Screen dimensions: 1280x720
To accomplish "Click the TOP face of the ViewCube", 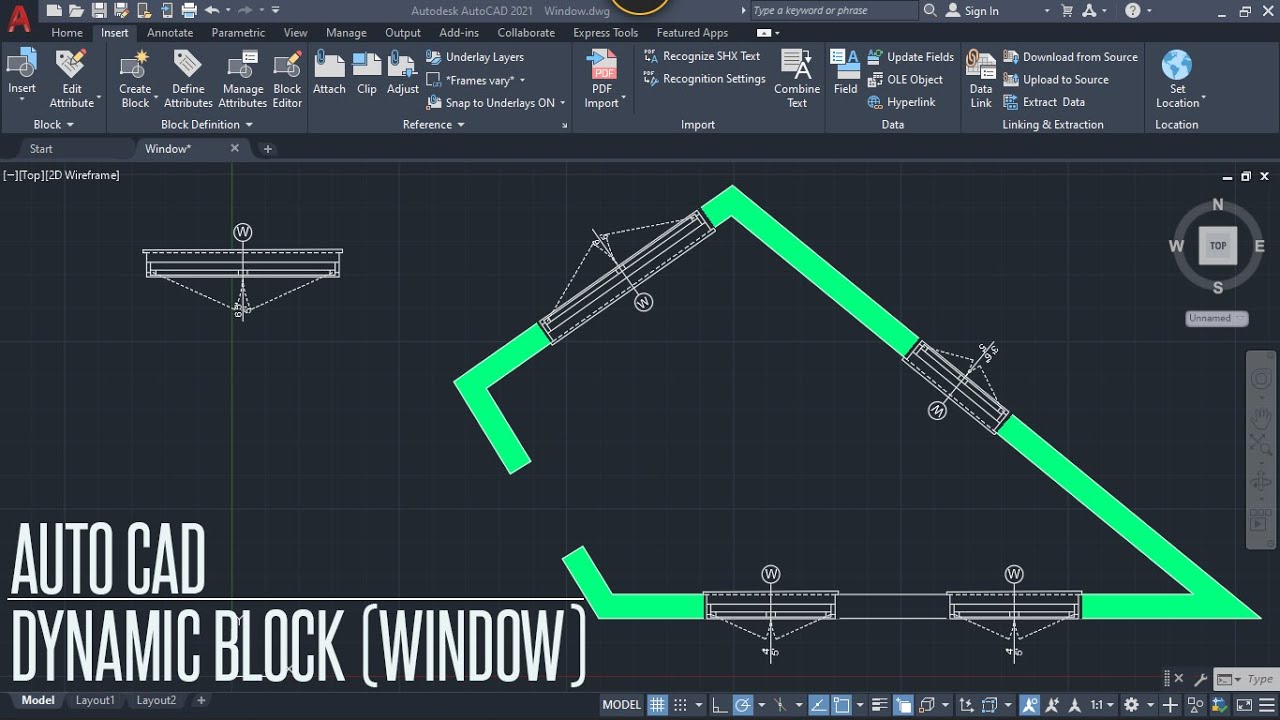I will pos(1218,245).
